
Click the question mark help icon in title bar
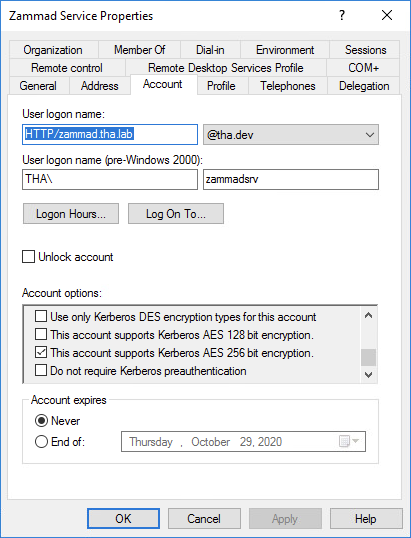342,15
